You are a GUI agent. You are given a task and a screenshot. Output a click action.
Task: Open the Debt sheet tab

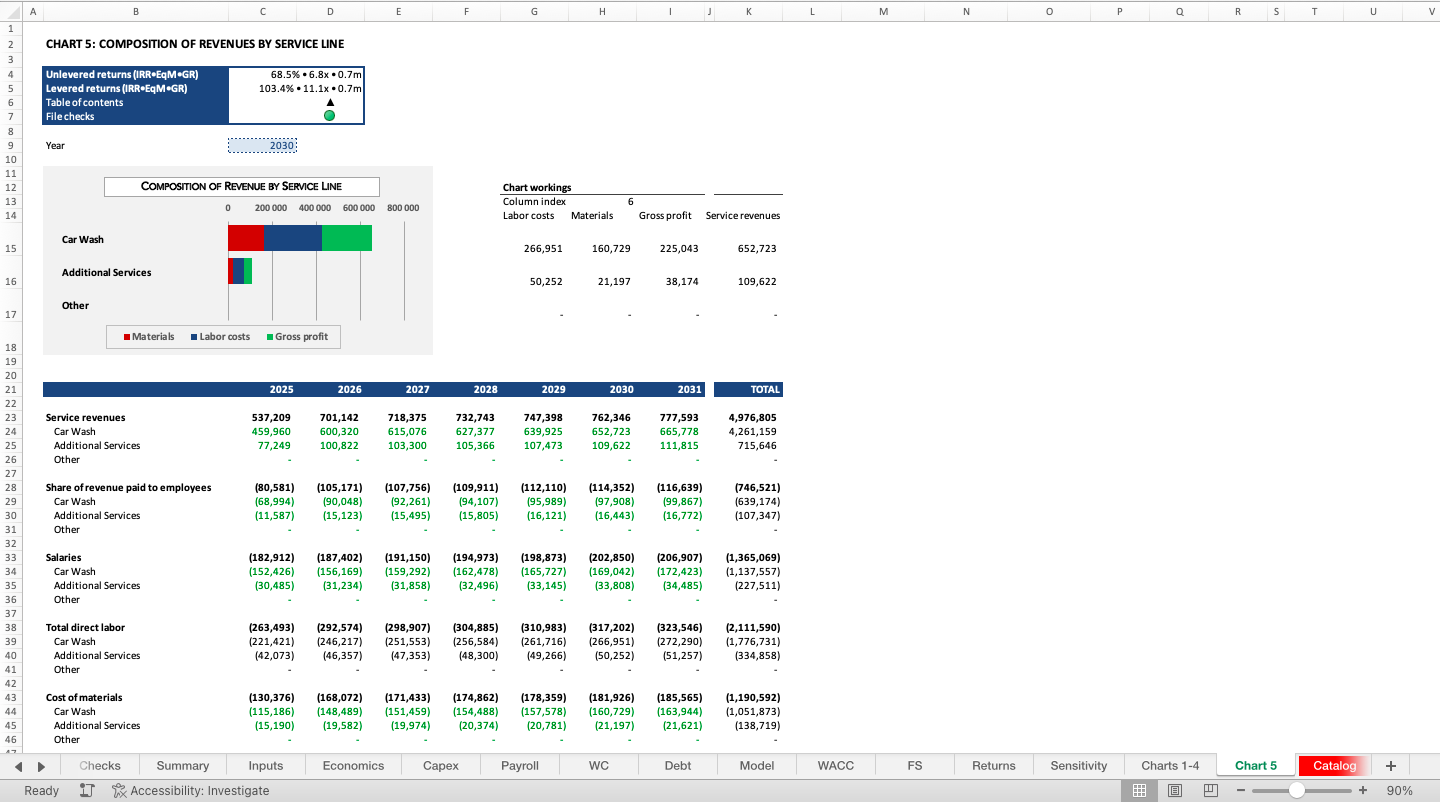(678, 766)
